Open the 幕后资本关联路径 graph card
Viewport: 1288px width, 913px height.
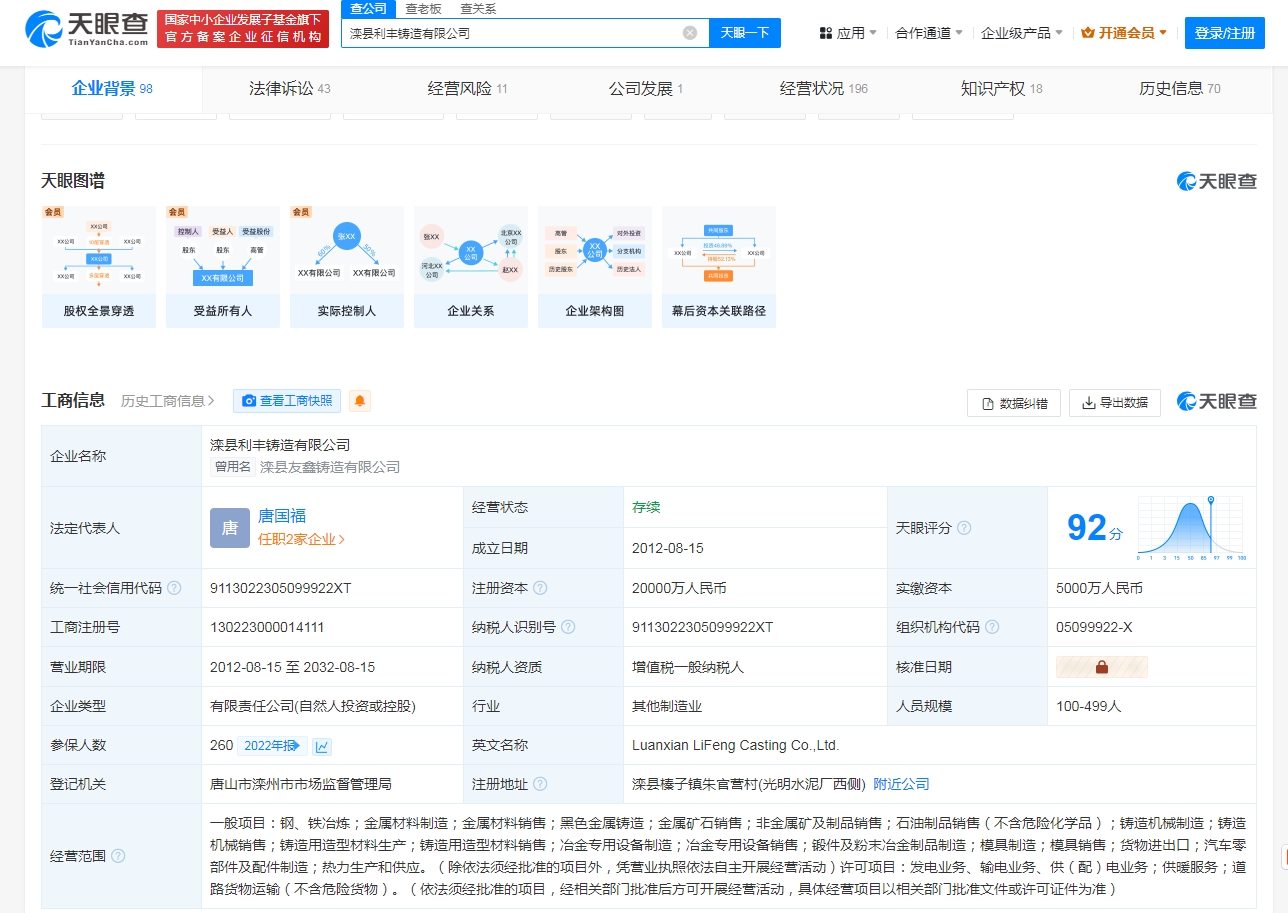pos(719,267)
